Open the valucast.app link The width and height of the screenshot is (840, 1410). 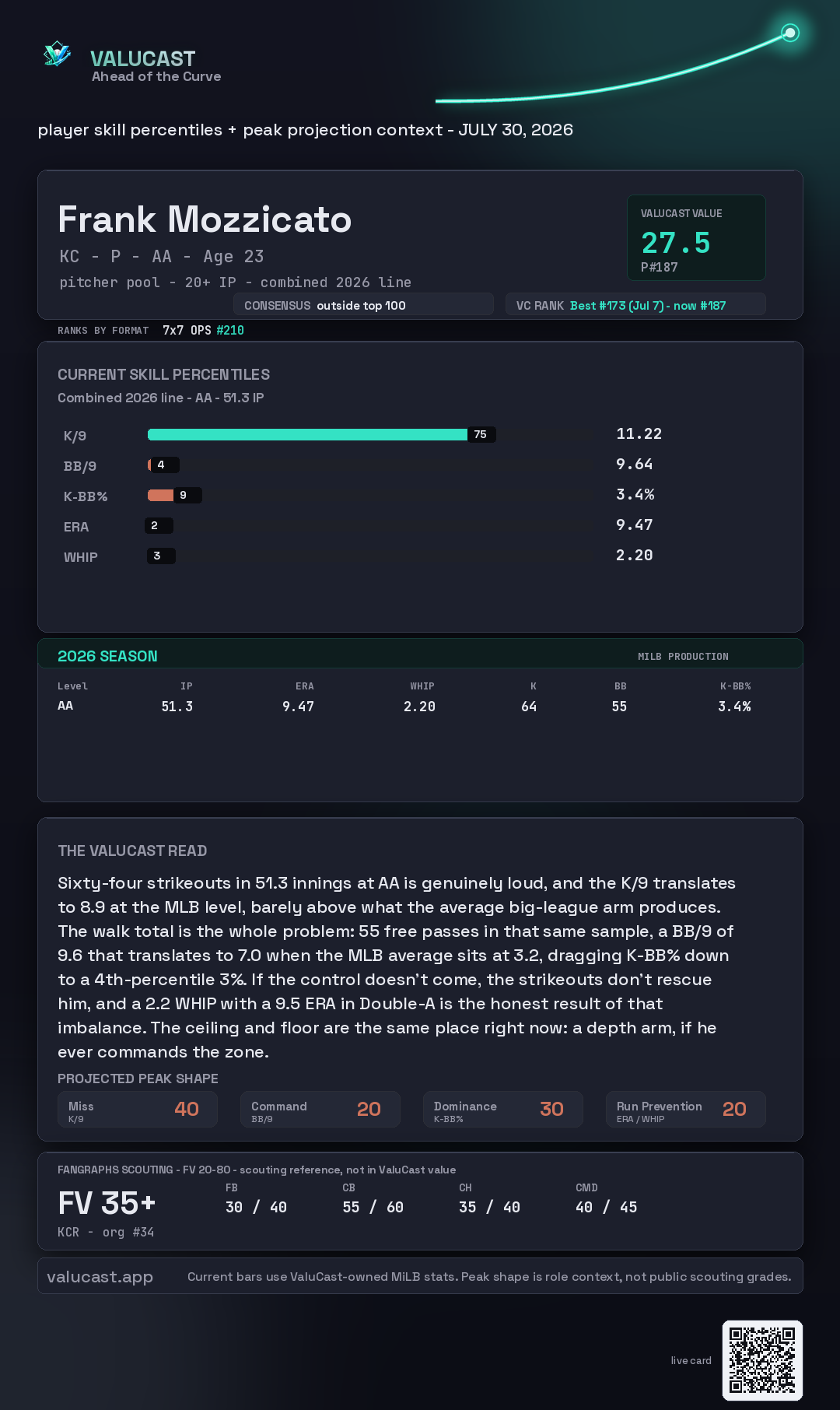(x=100, y=1277)
